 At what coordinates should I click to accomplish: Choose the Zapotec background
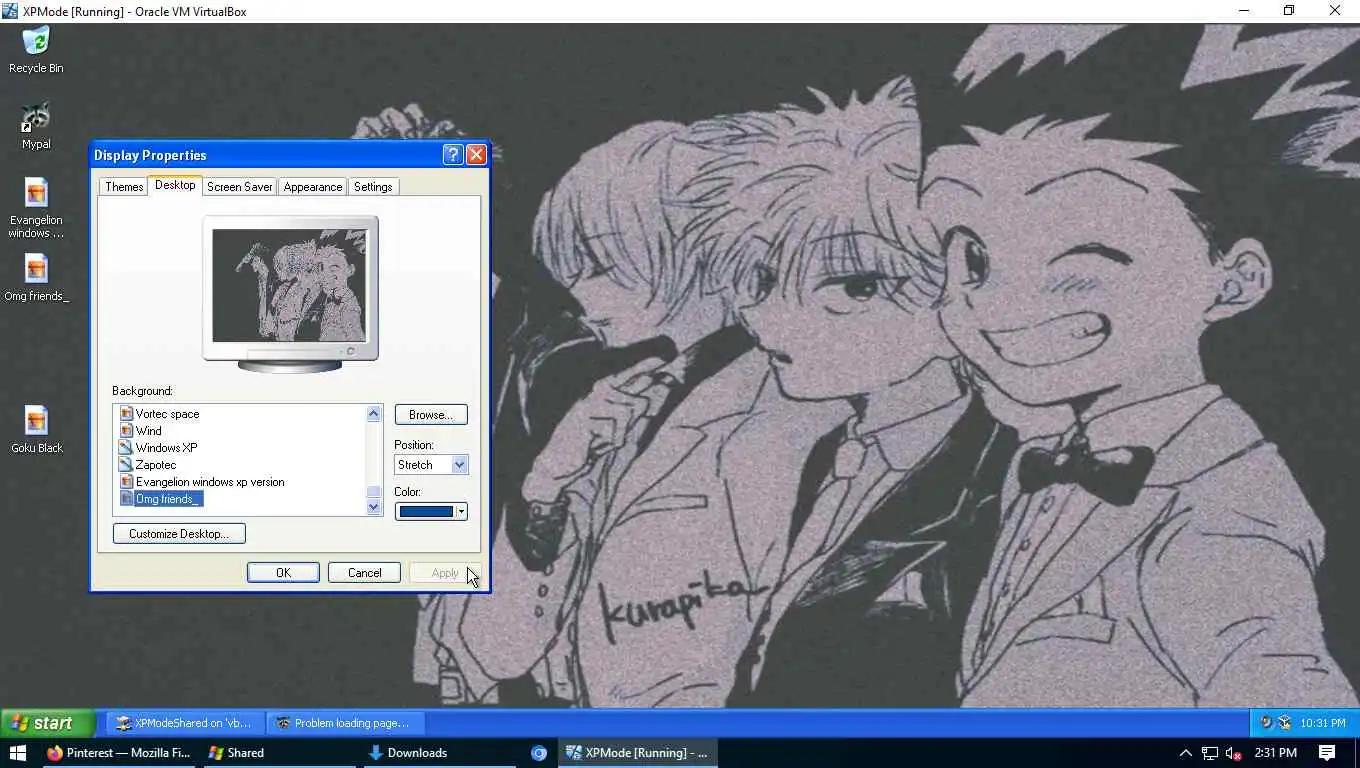[155, 465]
